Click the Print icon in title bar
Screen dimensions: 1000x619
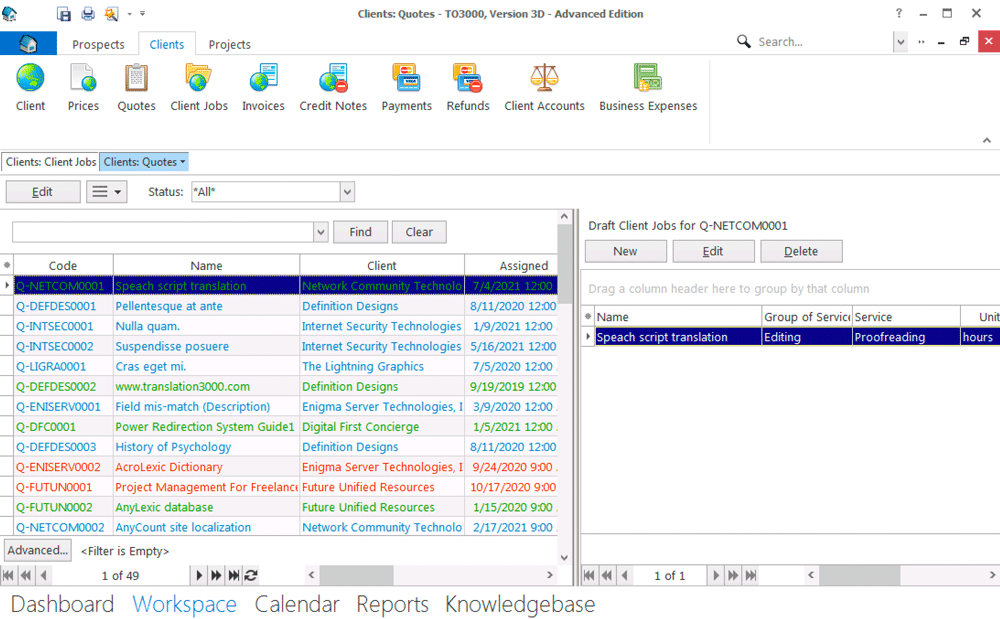pos(87,13)
